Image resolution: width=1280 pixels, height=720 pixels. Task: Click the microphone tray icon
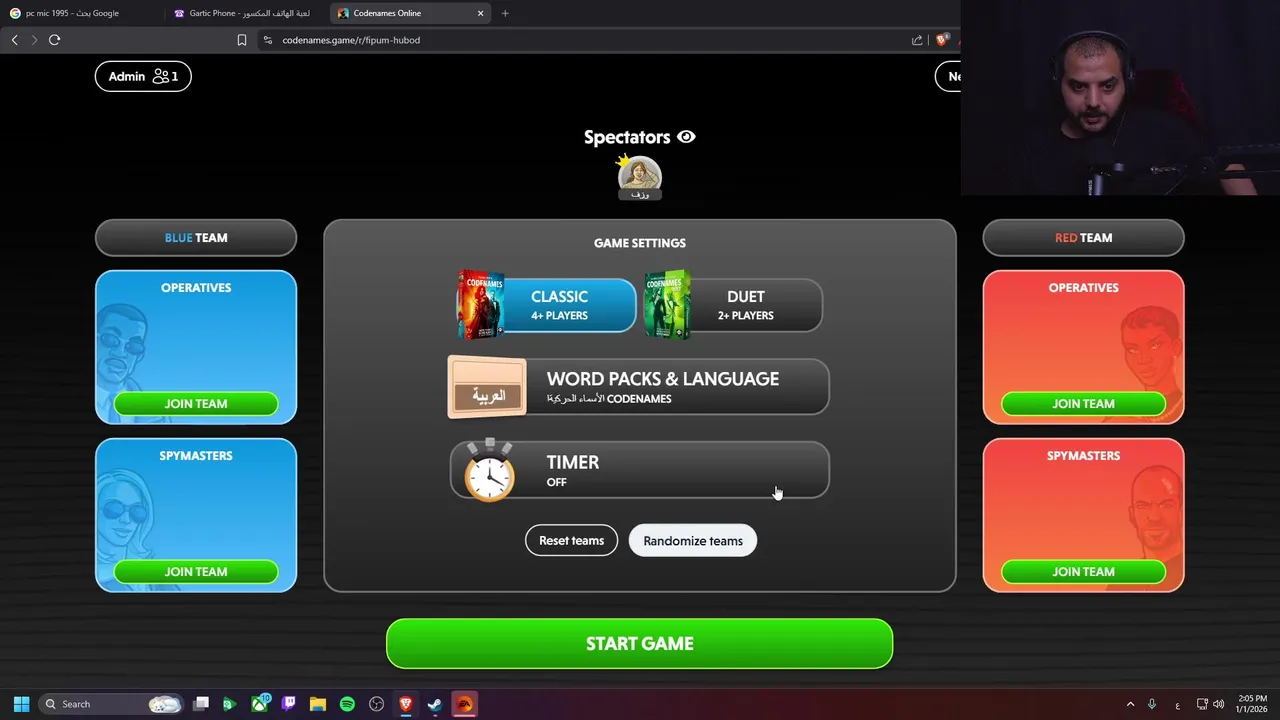click(1152, 704)
